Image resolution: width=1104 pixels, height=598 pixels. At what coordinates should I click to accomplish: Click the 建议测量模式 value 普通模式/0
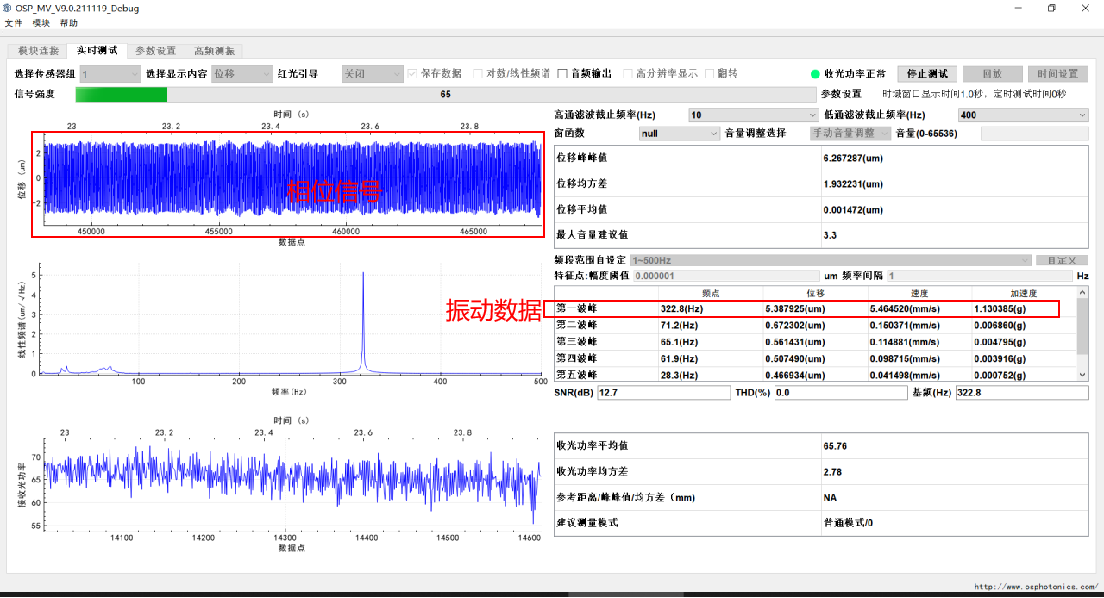tap(848, 523)
